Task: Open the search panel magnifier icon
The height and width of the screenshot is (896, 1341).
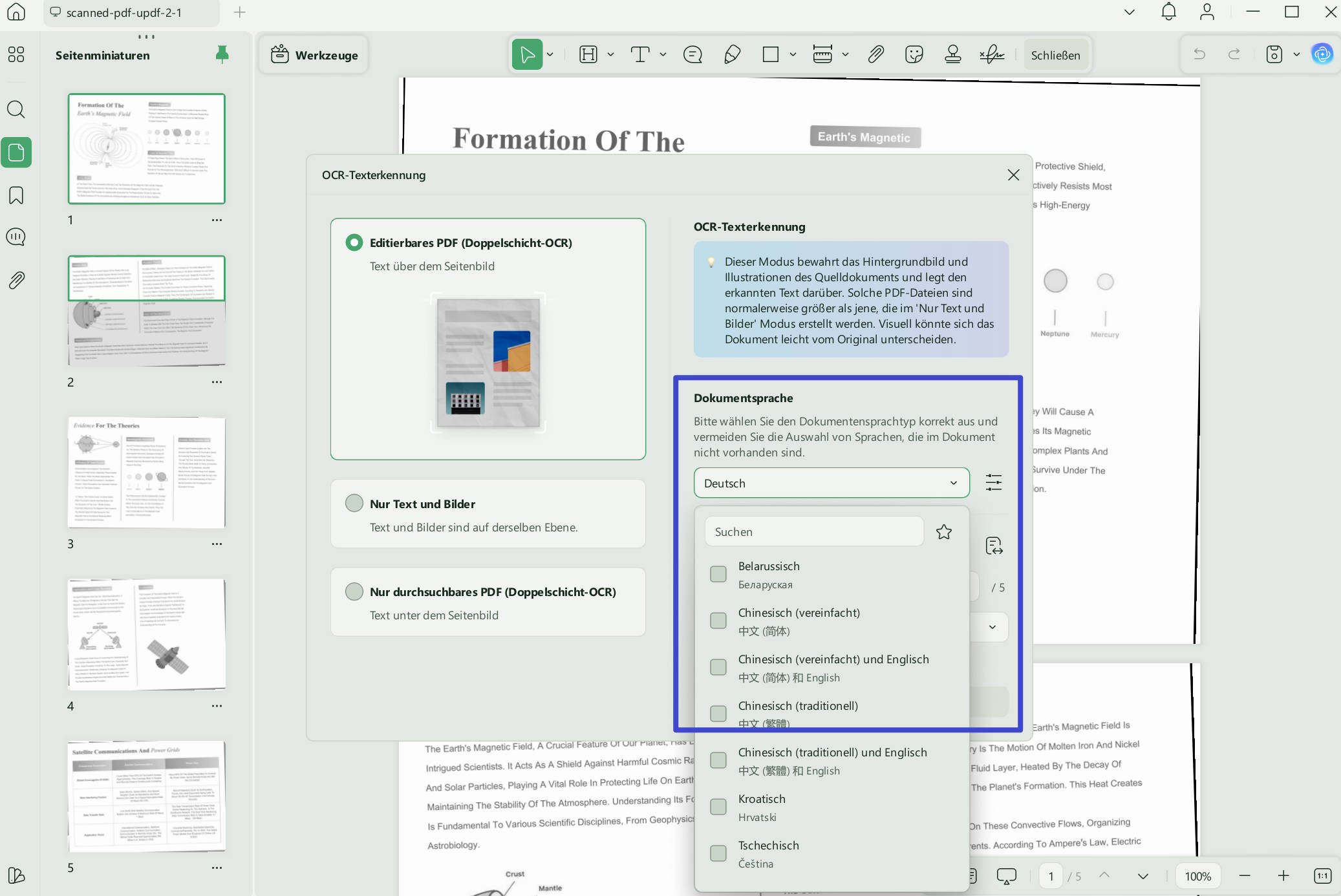Action: (16, 109)
